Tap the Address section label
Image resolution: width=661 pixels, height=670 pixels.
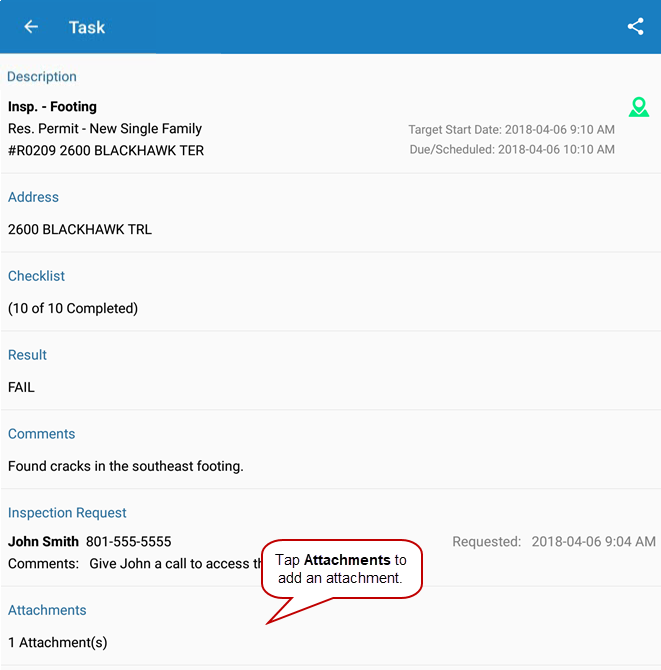(33, 198)
